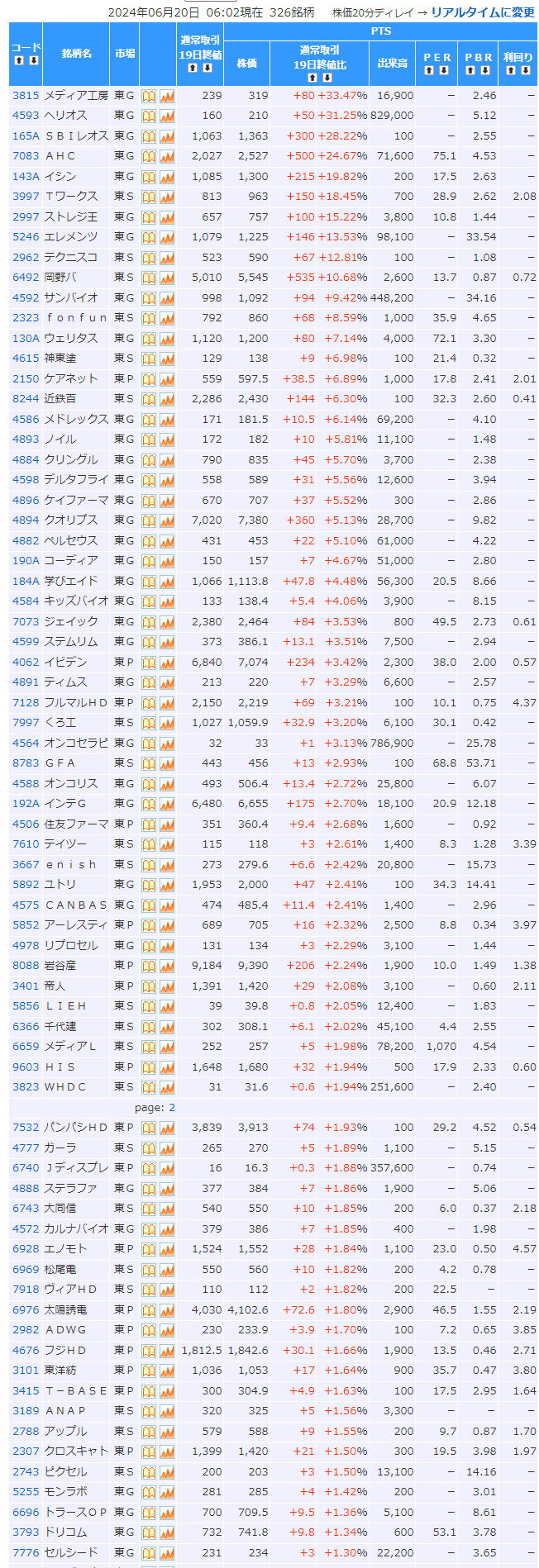
Task: Click リアルタイムに変更 link
Action: pyautogui.click(x=483, y=12)
